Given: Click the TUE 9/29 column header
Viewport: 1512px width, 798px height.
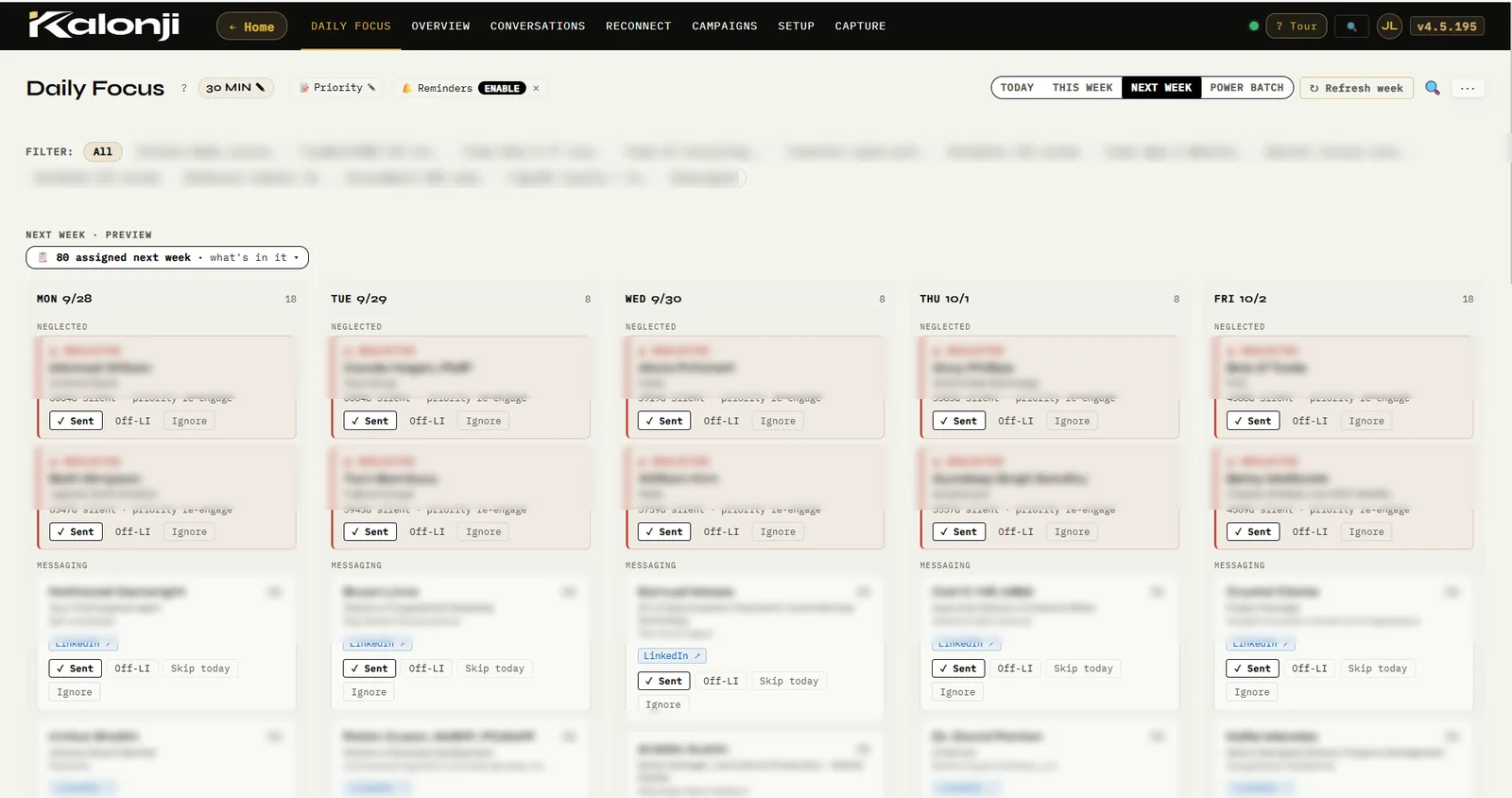Looking at the screenshot, I should click(359, 299).
